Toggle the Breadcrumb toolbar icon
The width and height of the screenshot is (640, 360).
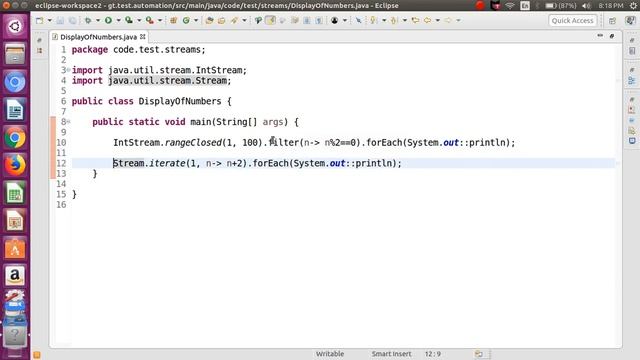point(258,20)
